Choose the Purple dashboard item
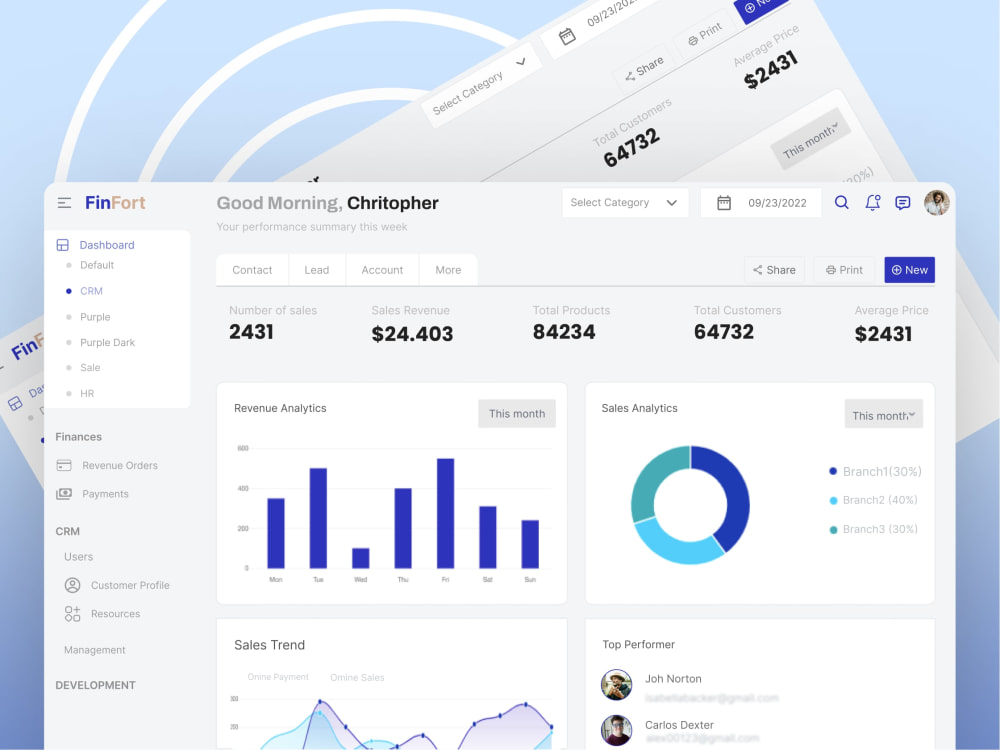The width and height of the screenshot is (1000, 750). (x=95, y=317)
